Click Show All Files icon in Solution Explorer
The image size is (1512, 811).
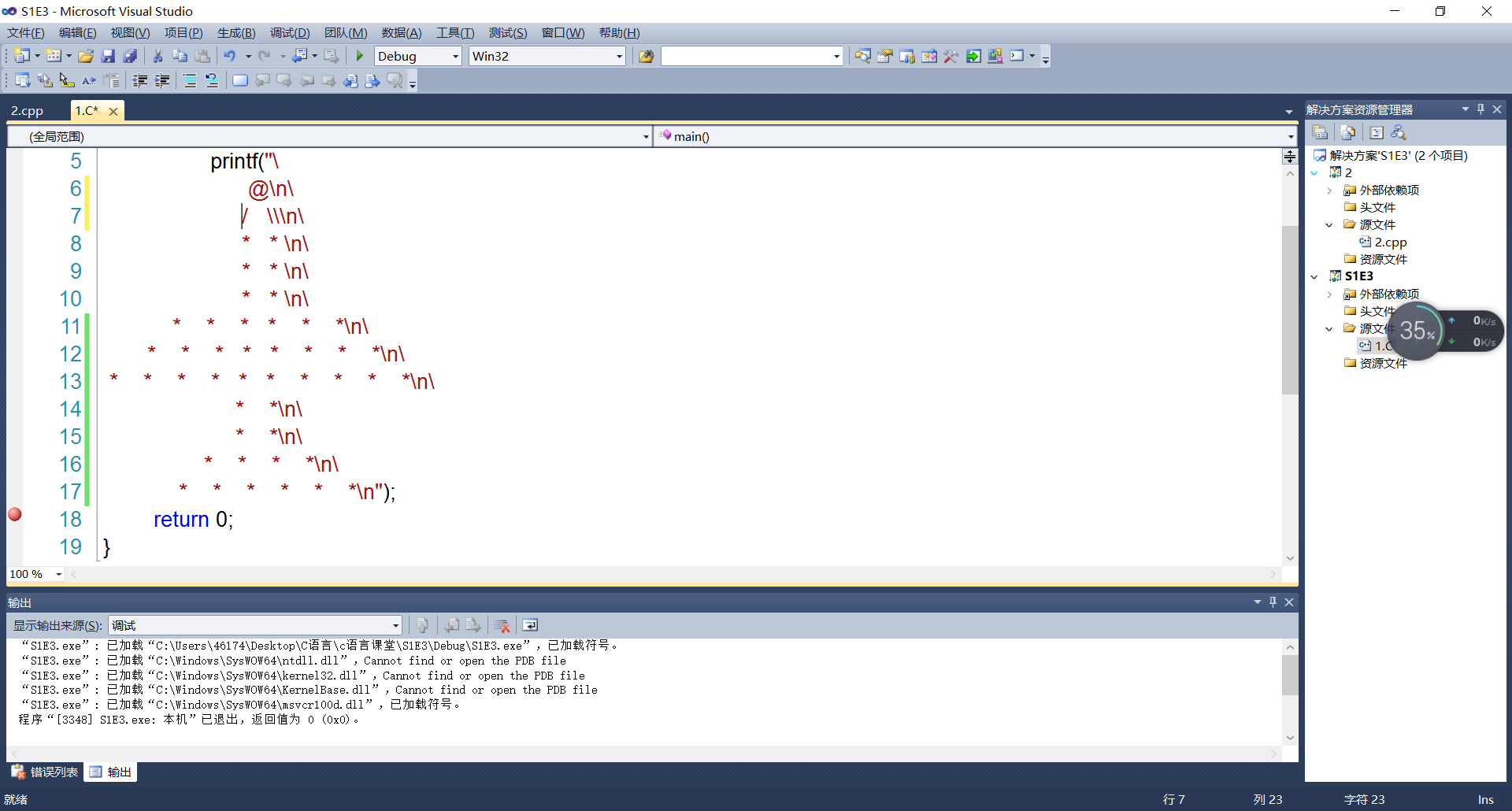point(1347,133)
